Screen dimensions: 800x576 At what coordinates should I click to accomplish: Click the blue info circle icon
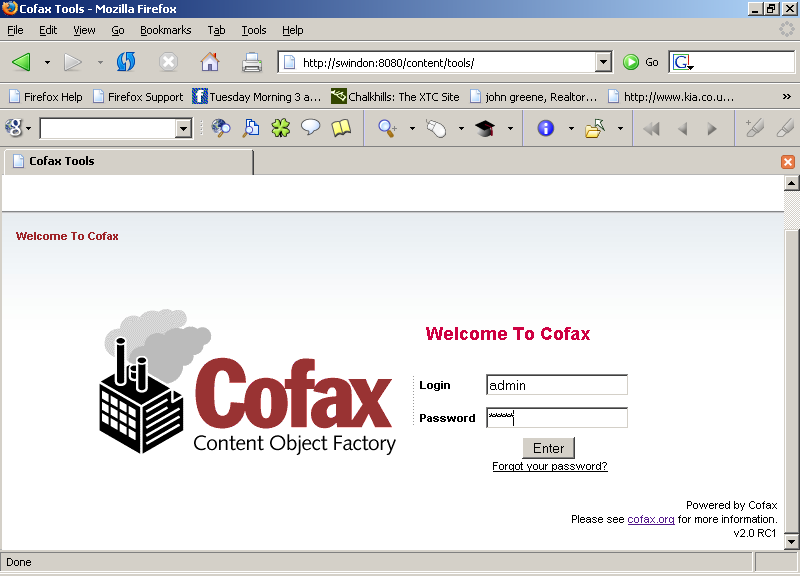pos(545,128)
